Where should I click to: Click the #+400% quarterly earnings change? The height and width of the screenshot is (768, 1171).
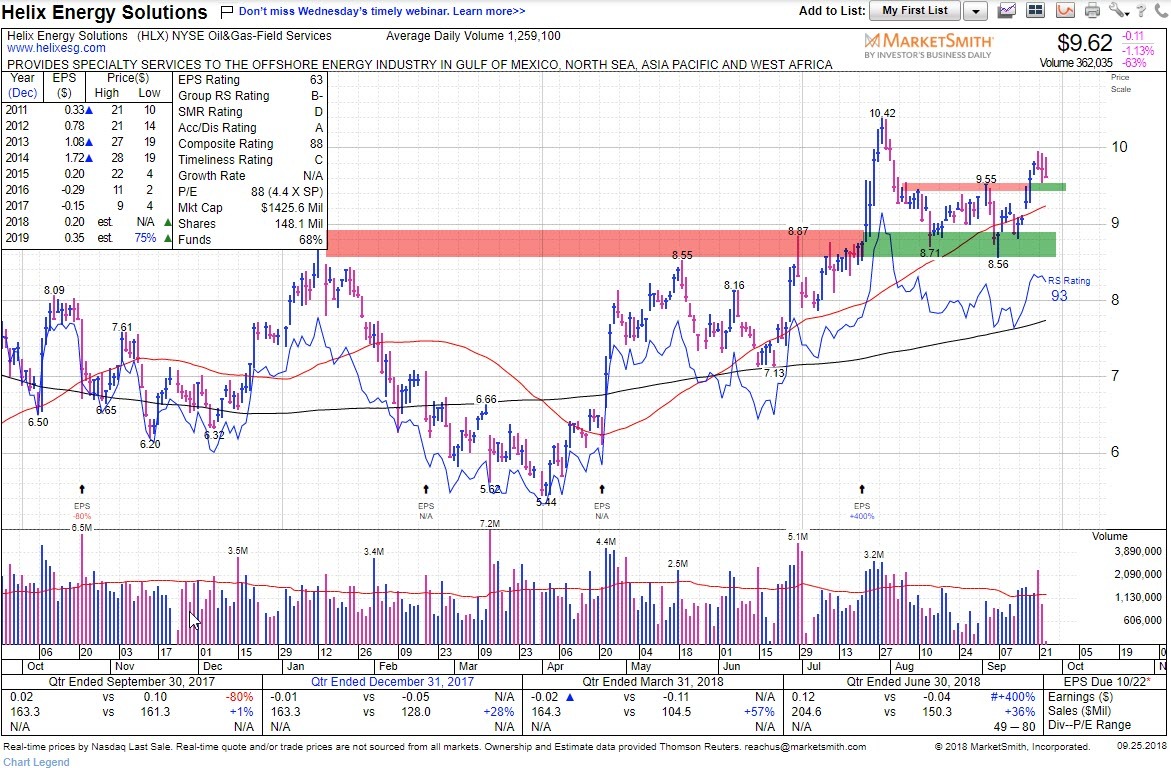(1012, 697)
